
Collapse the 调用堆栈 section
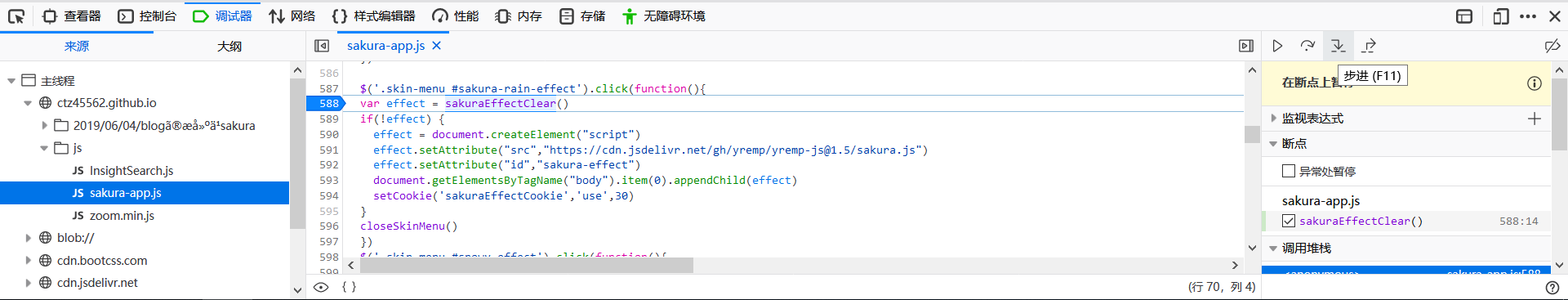coord(1273,248)
